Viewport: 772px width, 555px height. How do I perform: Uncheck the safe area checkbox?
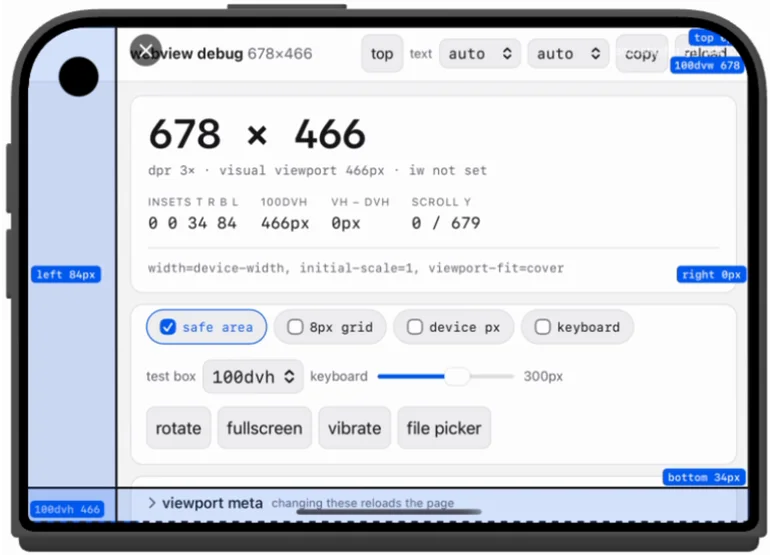click(x=168, y=327)
